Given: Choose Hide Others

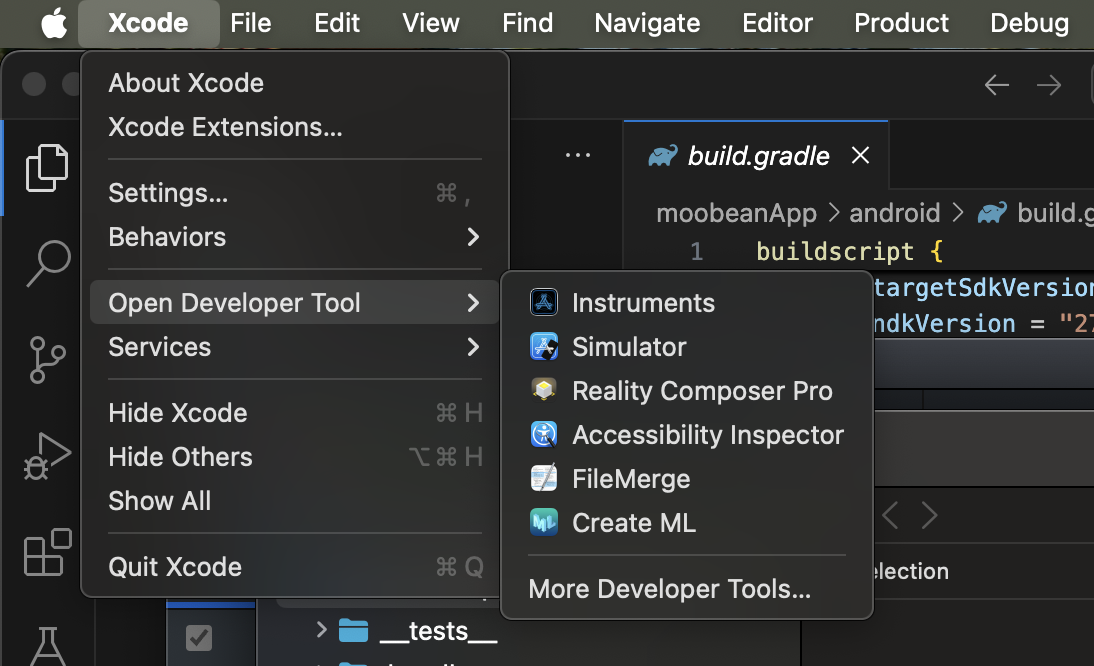Looking at the screenshot, I should point(294,457).
